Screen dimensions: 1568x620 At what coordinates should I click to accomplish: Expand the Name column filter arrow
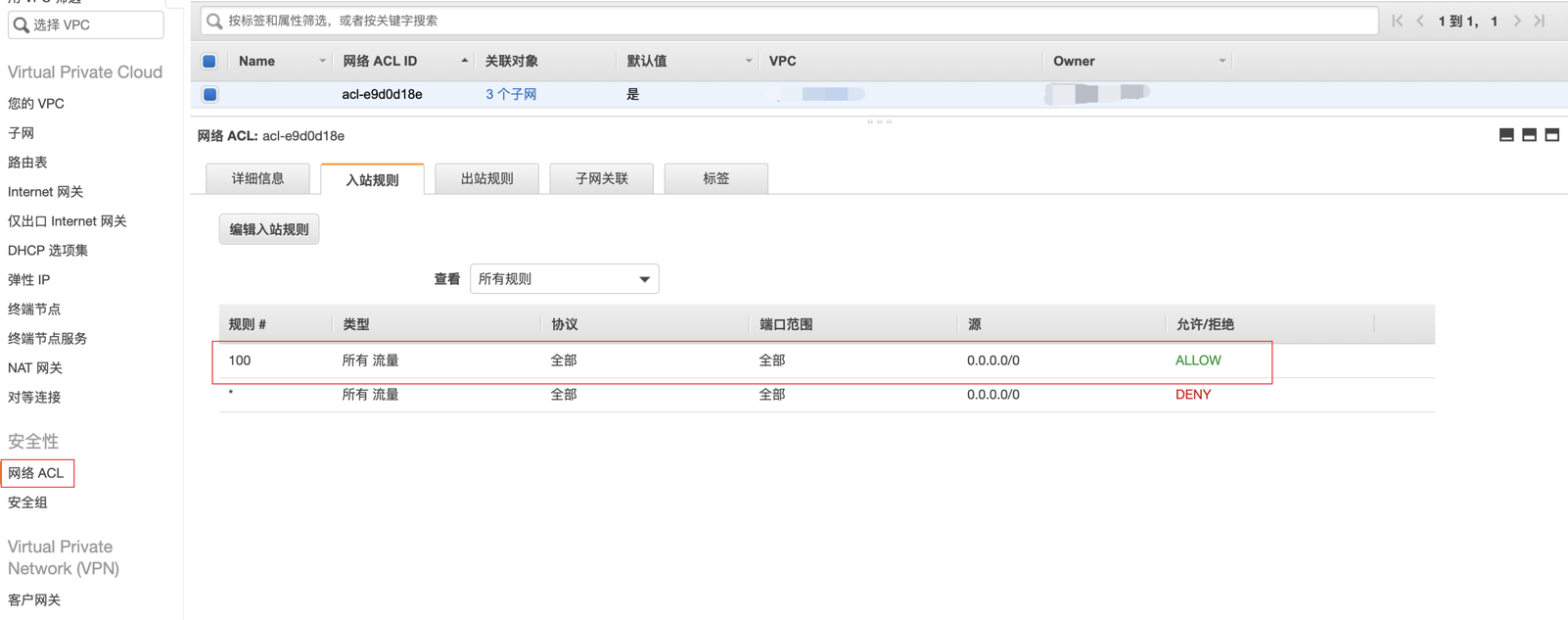322,61
